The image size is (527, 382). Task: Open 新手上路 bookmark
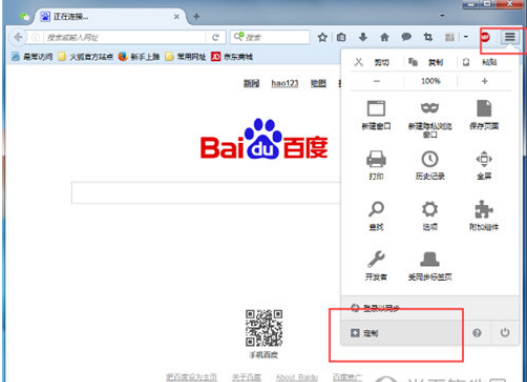(x=139, y=57)
